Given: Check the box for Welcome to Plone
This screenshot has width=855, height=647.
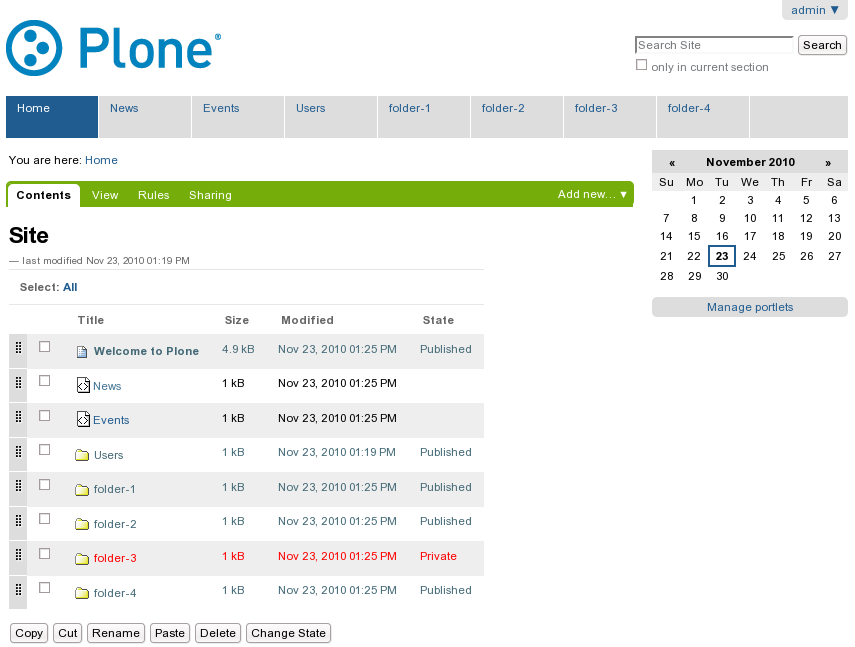Looking at the screenshot, I should (45, 347).
